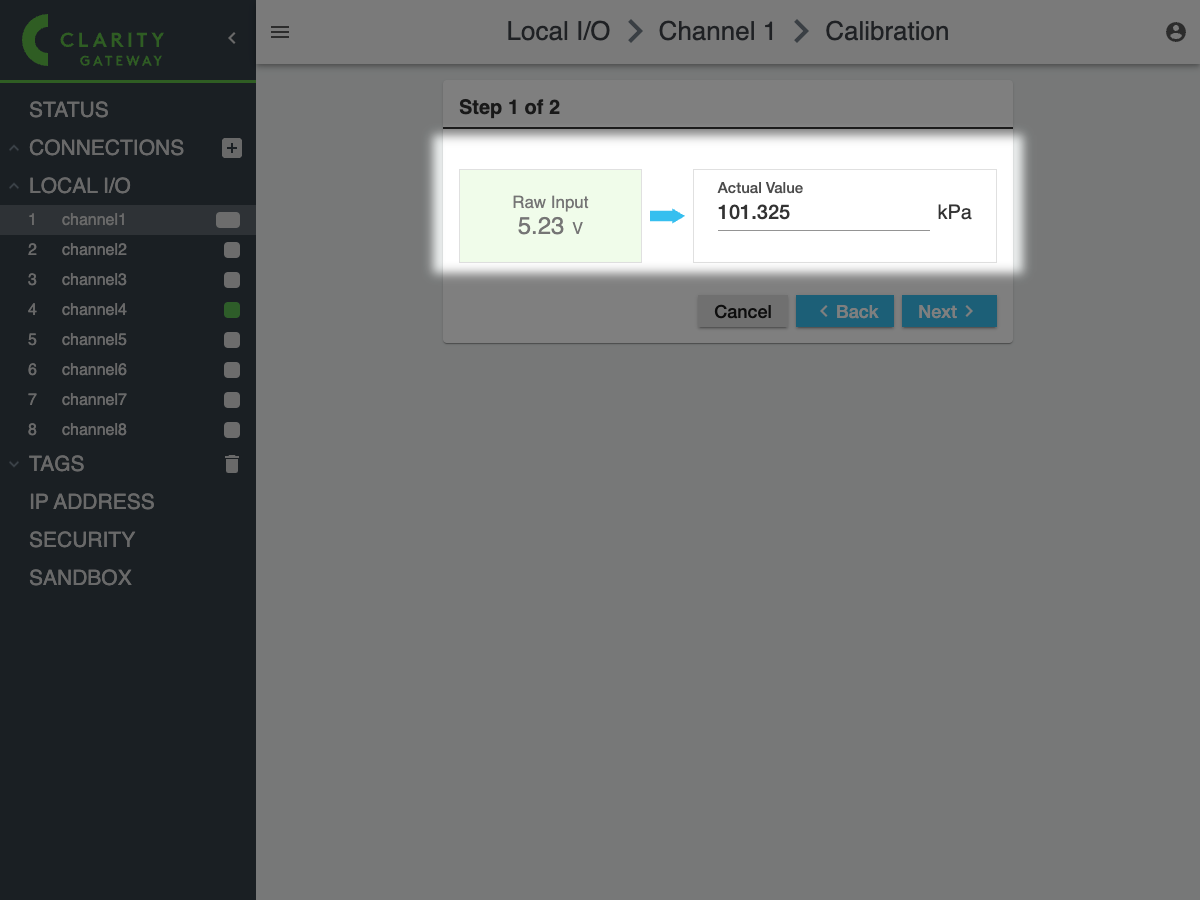The width and height of the screenshot is (1200, 900).
Task: Click the Actual Value input field
Action: coord(822,213)
